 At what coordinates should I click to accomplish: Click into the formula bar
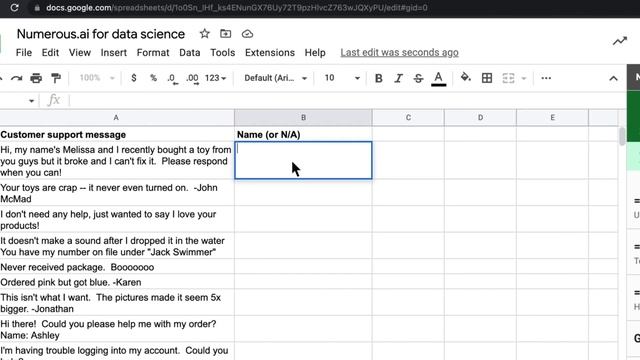coord(347,100)
